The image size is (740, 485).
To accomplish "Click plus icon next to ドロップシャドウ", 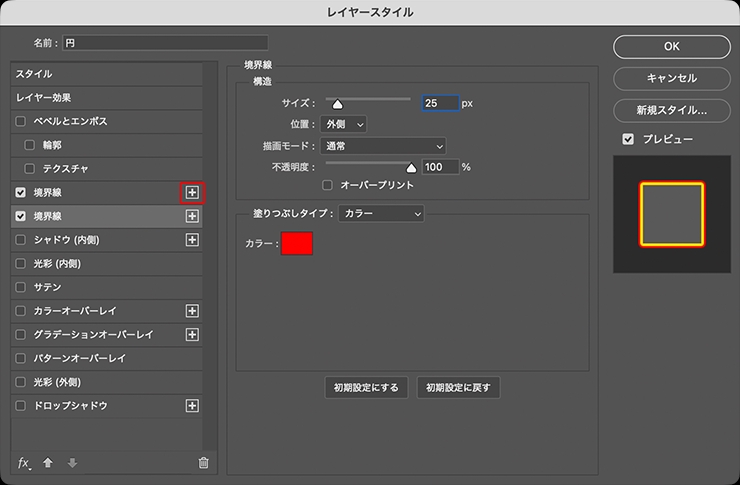I will (192, 406).
